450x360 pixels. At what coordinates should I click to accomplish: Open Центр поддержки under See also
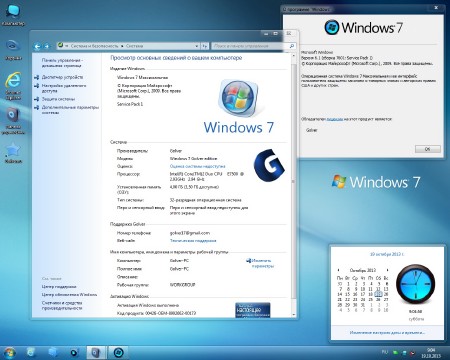[x=59, y=286]
